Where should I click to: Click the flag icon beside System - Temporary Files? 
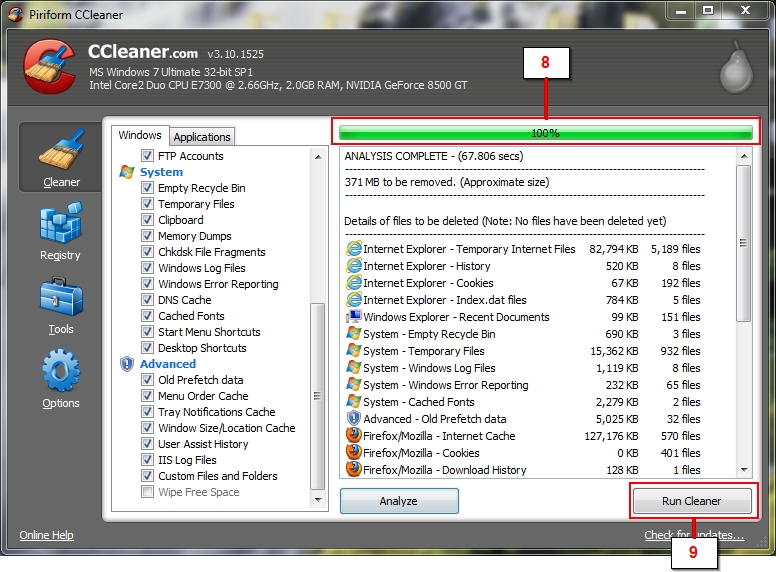click(x=353, y=350)
